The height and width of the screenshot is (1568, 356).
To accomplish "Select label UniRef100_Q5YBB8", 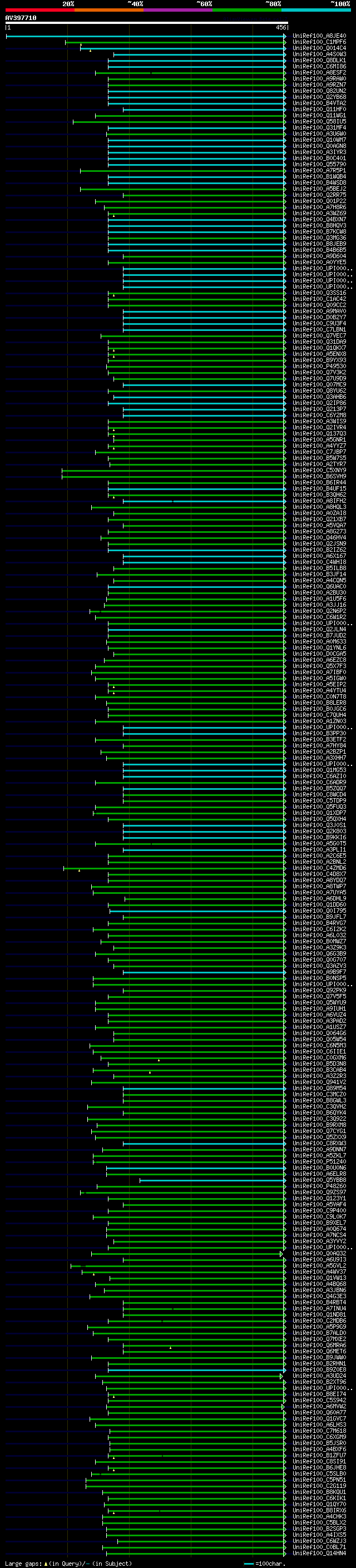I will (319, 1180).
